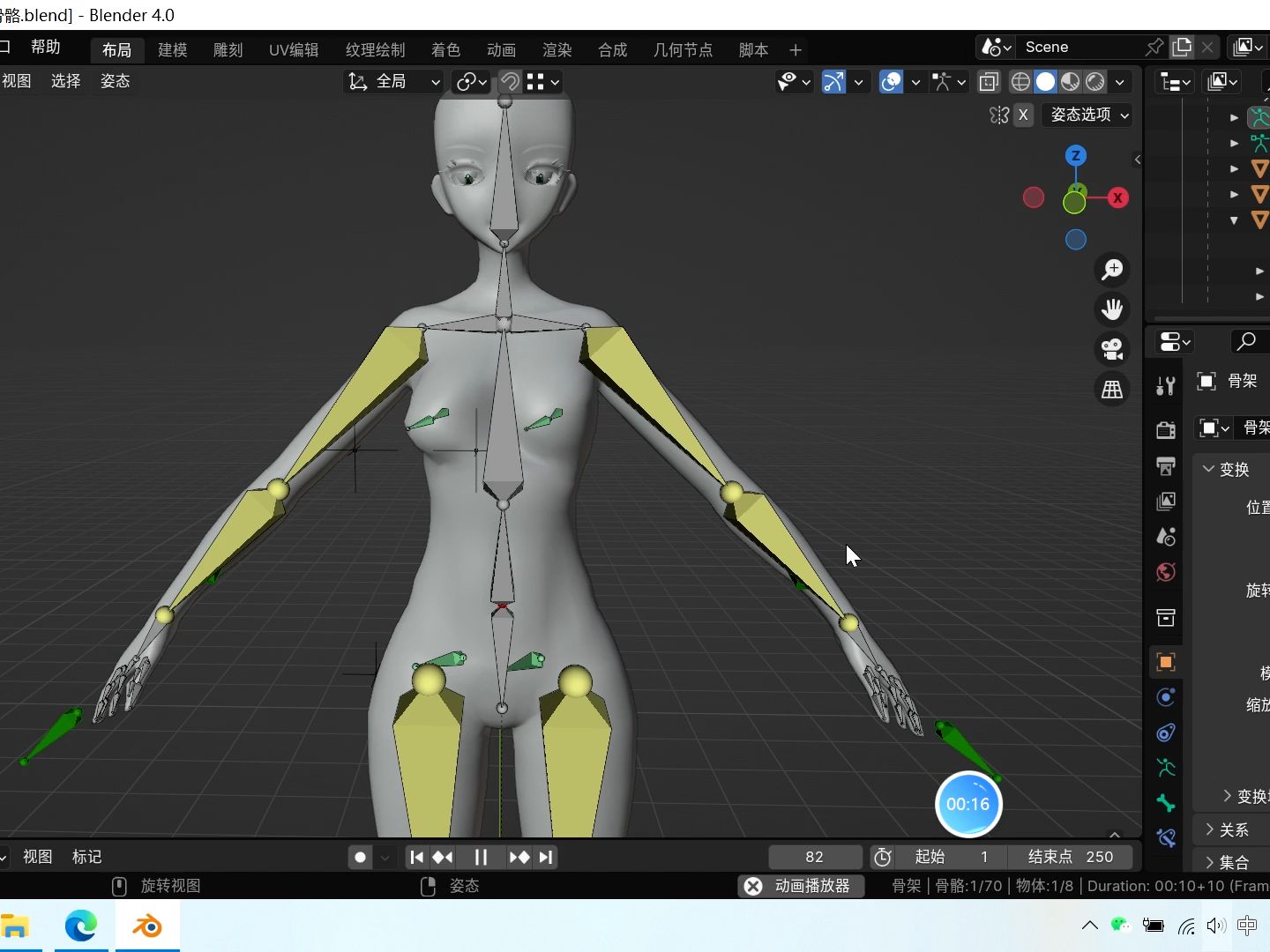Toggle auto keying record button
This screenshot has width=1270, height=952.
[360, 857]
